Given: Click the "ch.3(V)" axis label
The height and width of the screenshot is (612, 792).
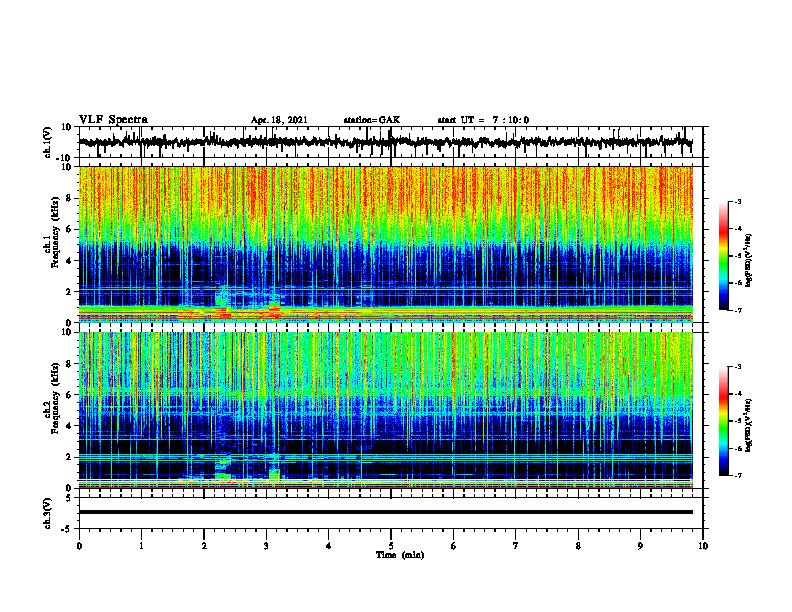Looking at the screenshot, I should (x=48, y=513).
